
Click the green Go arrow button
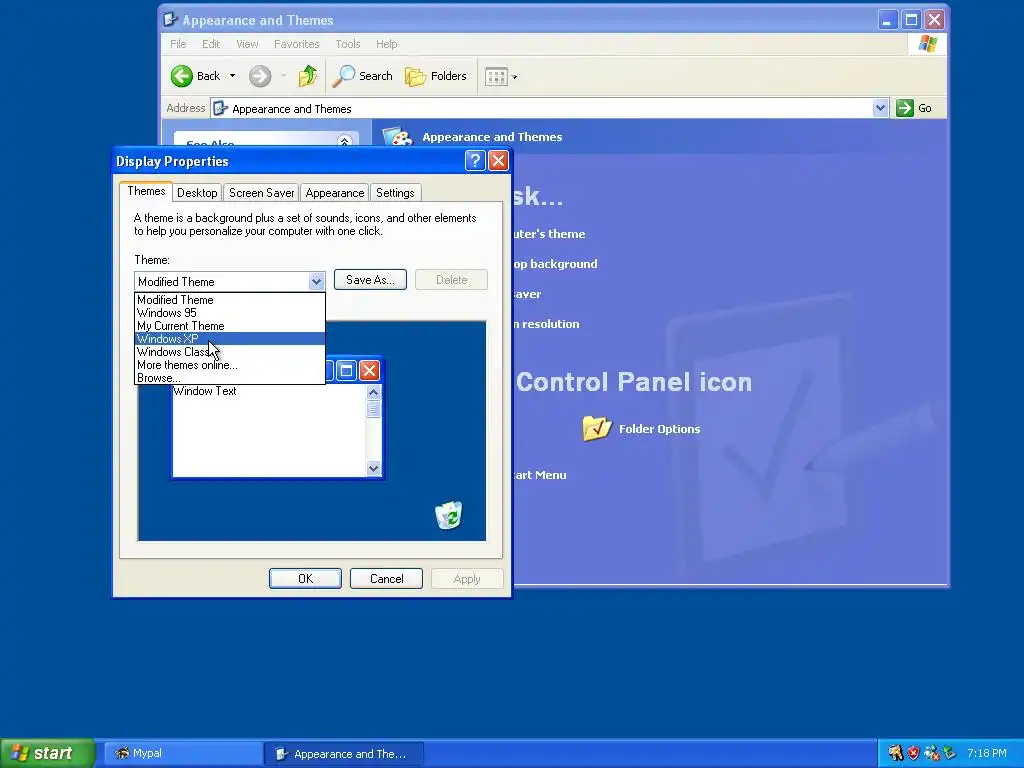(904, 108)
